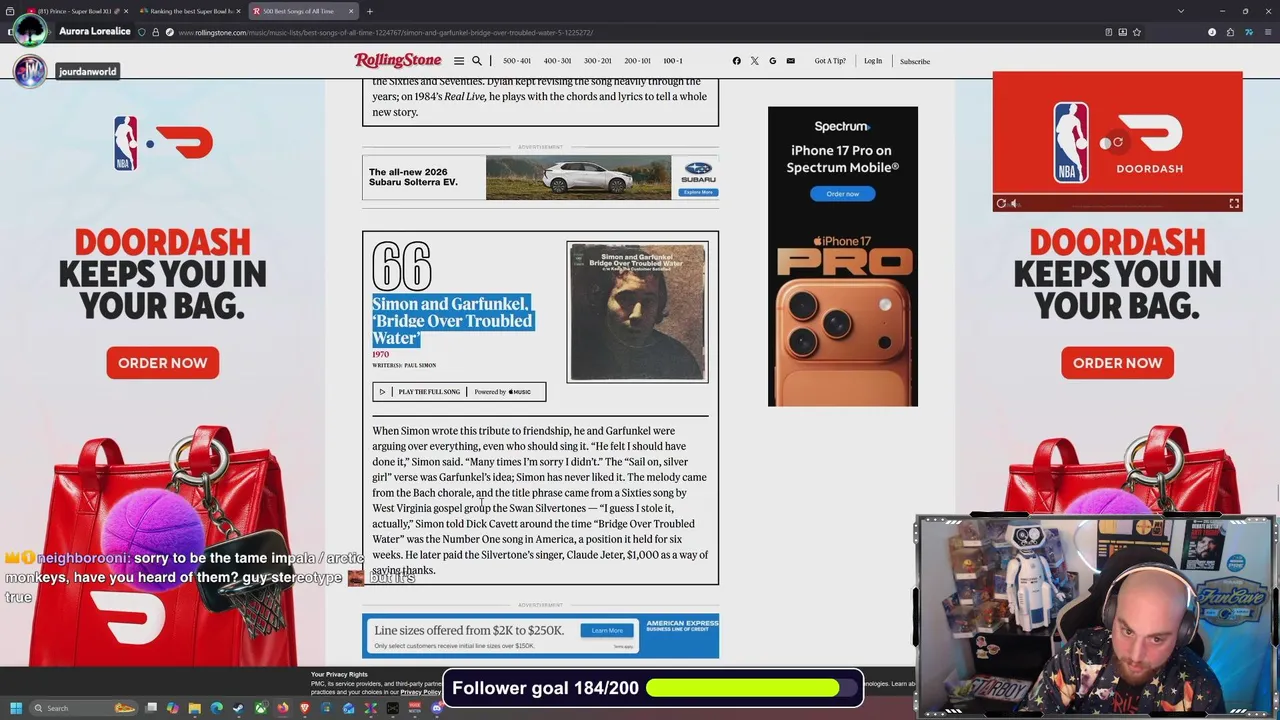This screenshot has width=1280, height=720.
Task: Expand the DoorDash video to fullscreen
Action: pyautogui.click(x=1234, y=203)
